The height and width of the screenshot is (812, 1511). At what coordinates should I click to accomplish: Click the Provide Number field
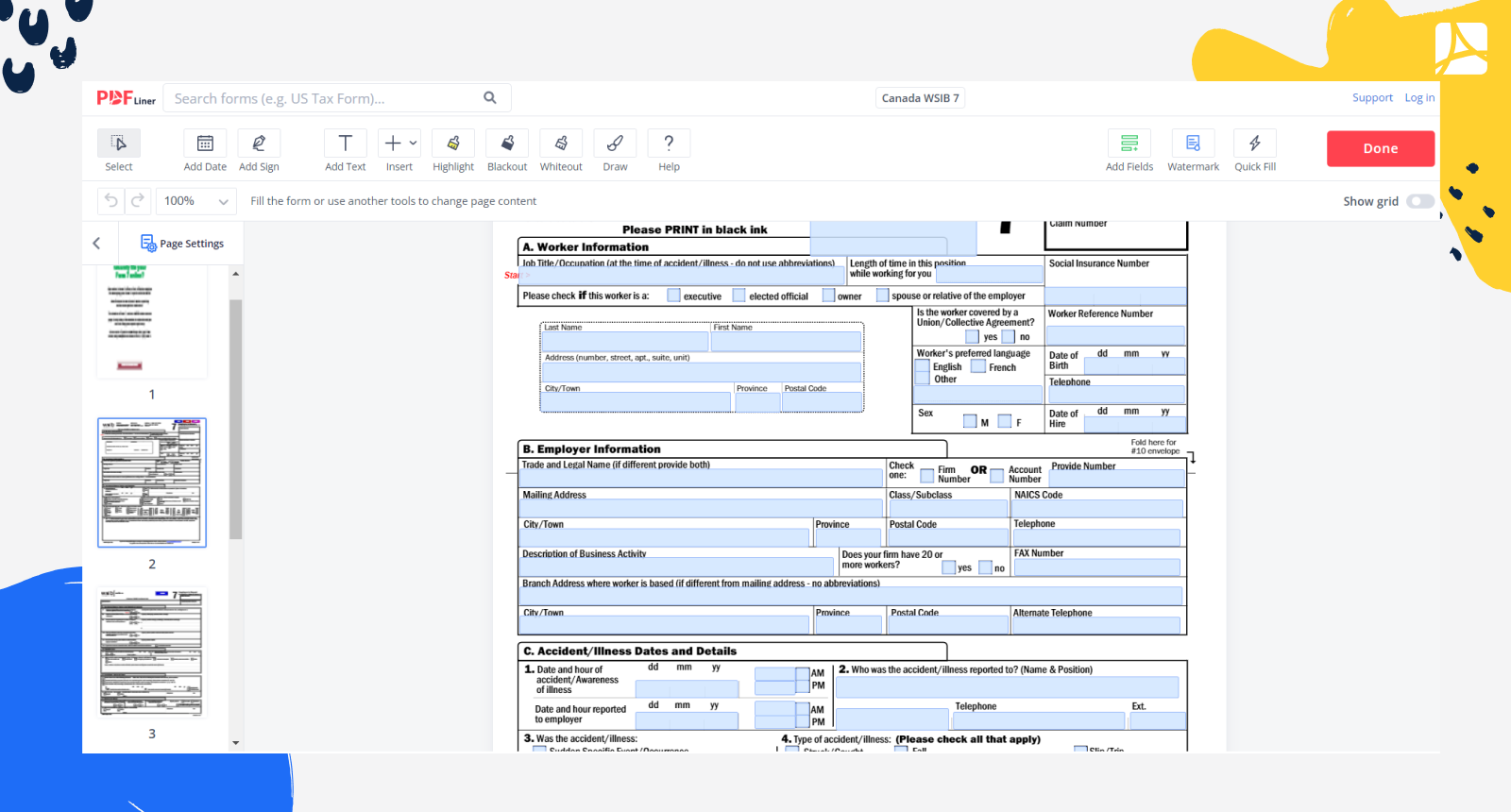pyautogui.click(x=1117, y=478)
